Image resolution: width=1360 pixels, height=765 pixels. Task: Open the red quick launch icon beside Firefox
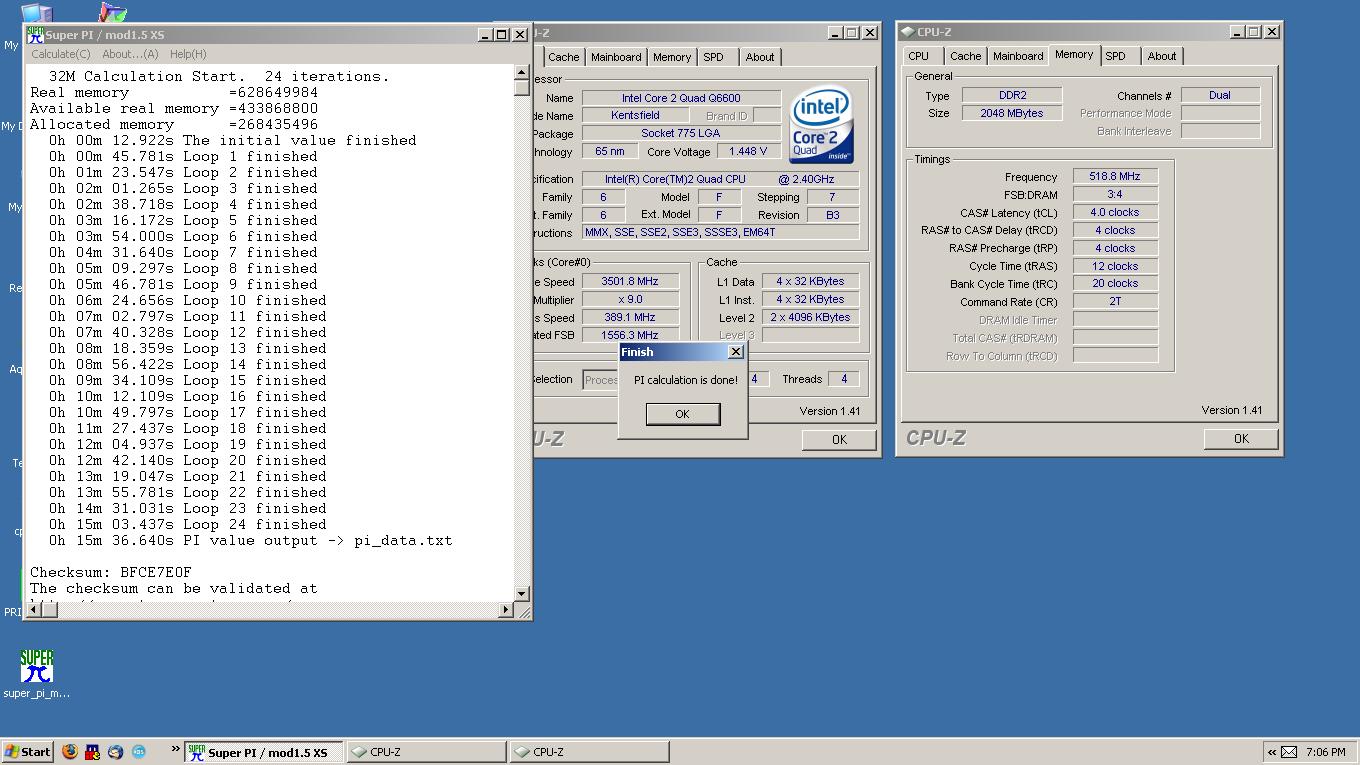click(x=93, y=751)
